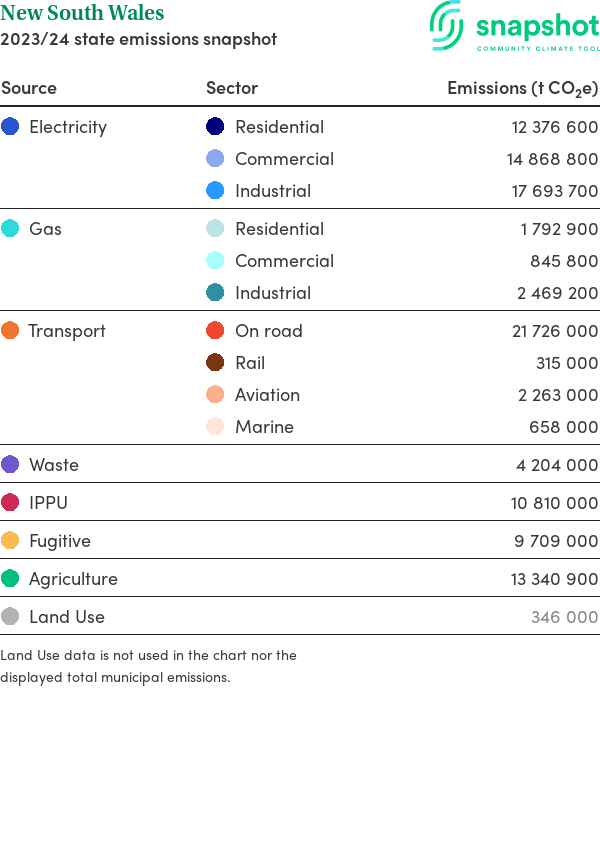
Task: Click the green Agriculture source dot
Action: (x=11, y=579)
